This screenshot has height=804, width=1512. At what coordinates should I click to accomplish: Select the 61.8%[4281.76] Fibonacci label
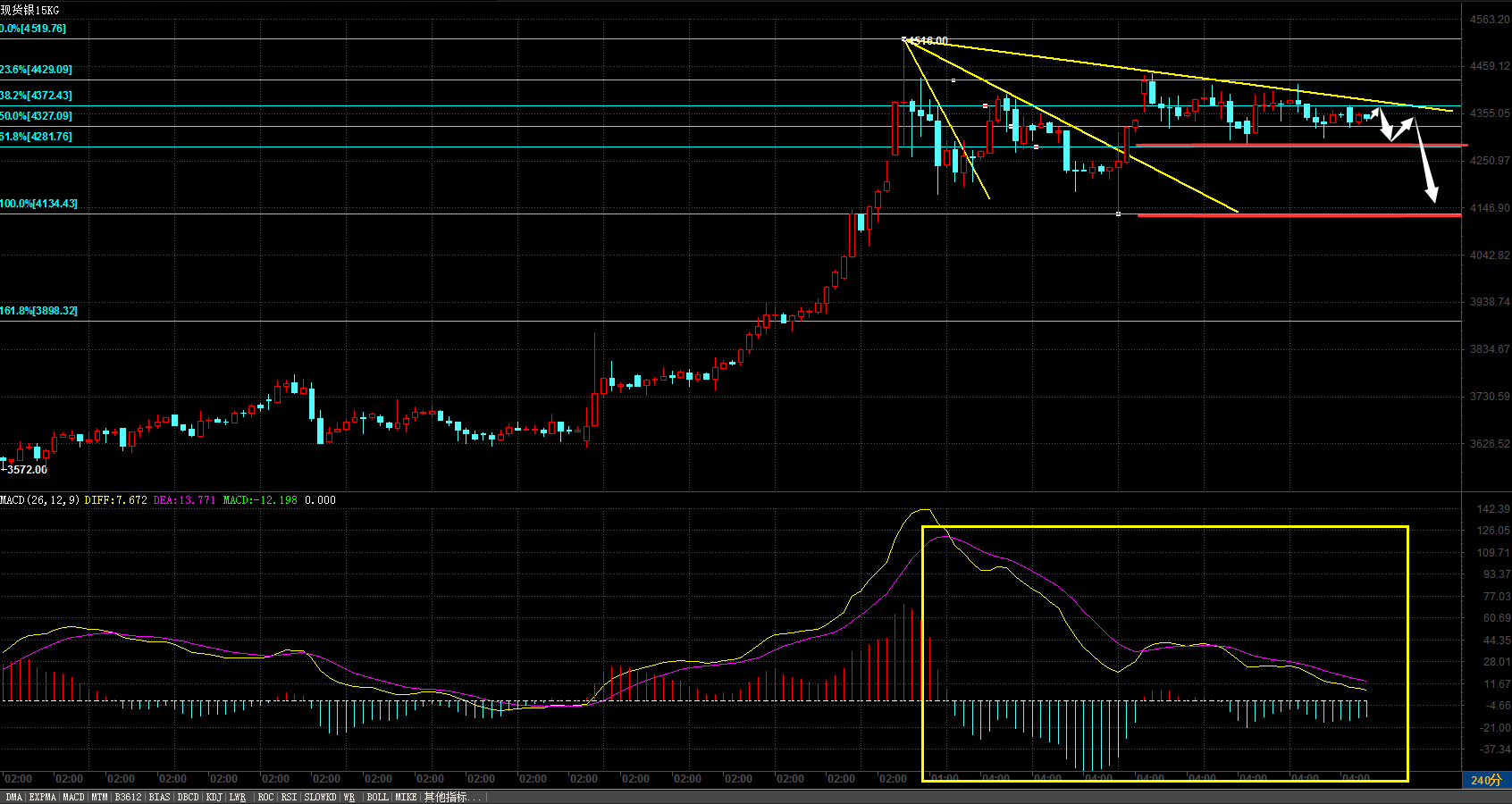(37, 137)
